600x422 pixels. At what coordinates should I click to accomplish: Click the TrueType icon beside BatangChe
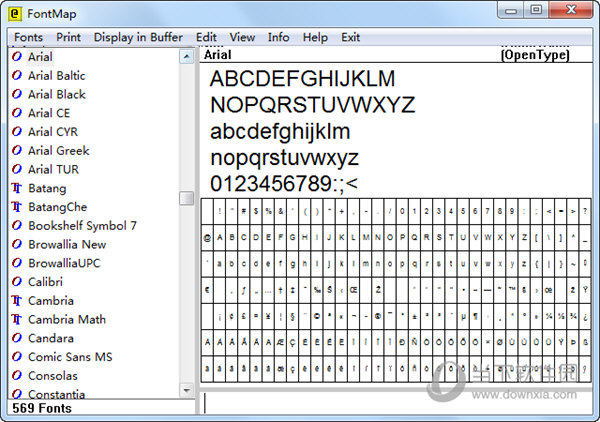pos(17,207)
